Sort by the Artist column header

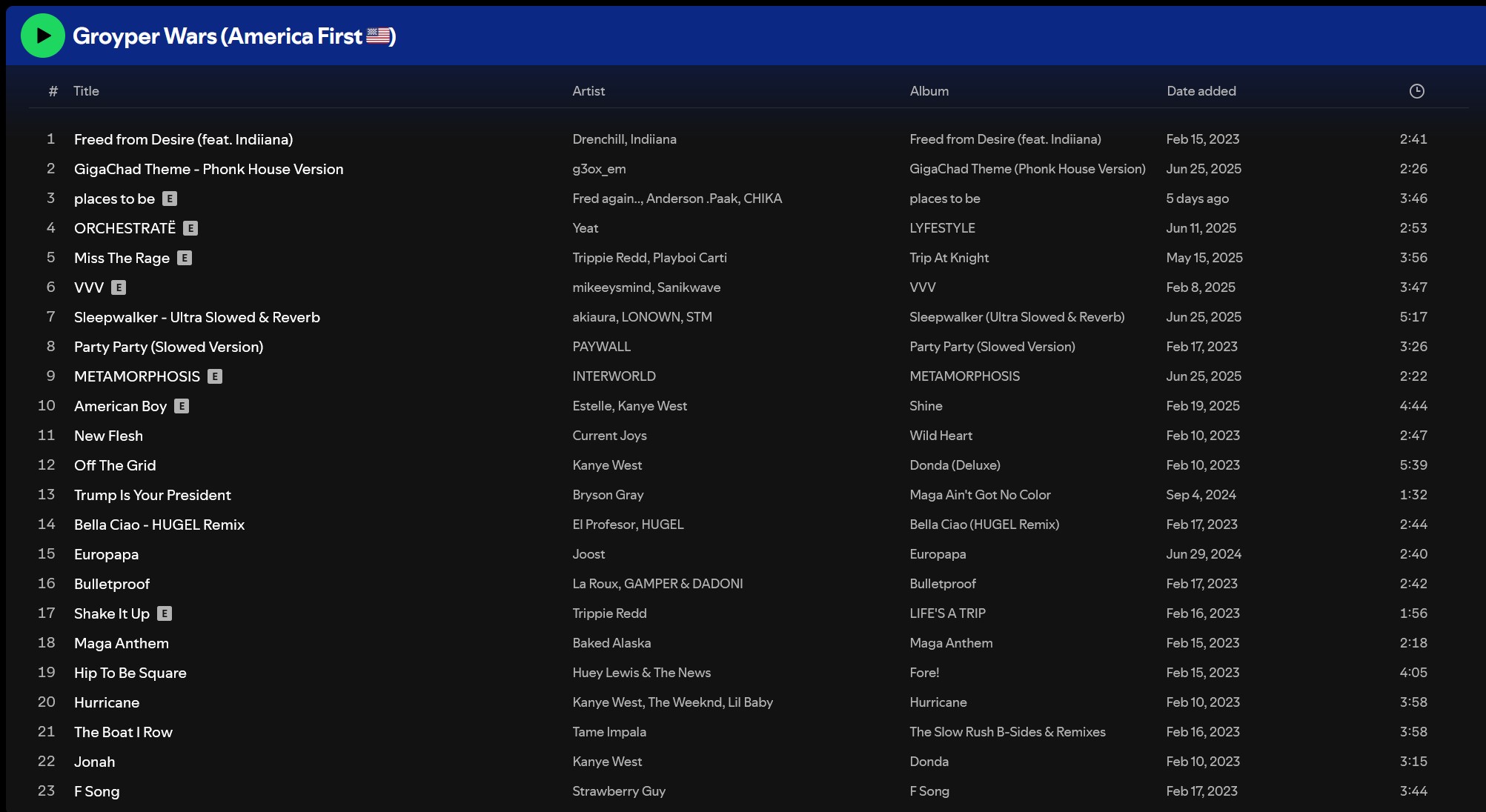pyautogui.click(x=588, y=91)
